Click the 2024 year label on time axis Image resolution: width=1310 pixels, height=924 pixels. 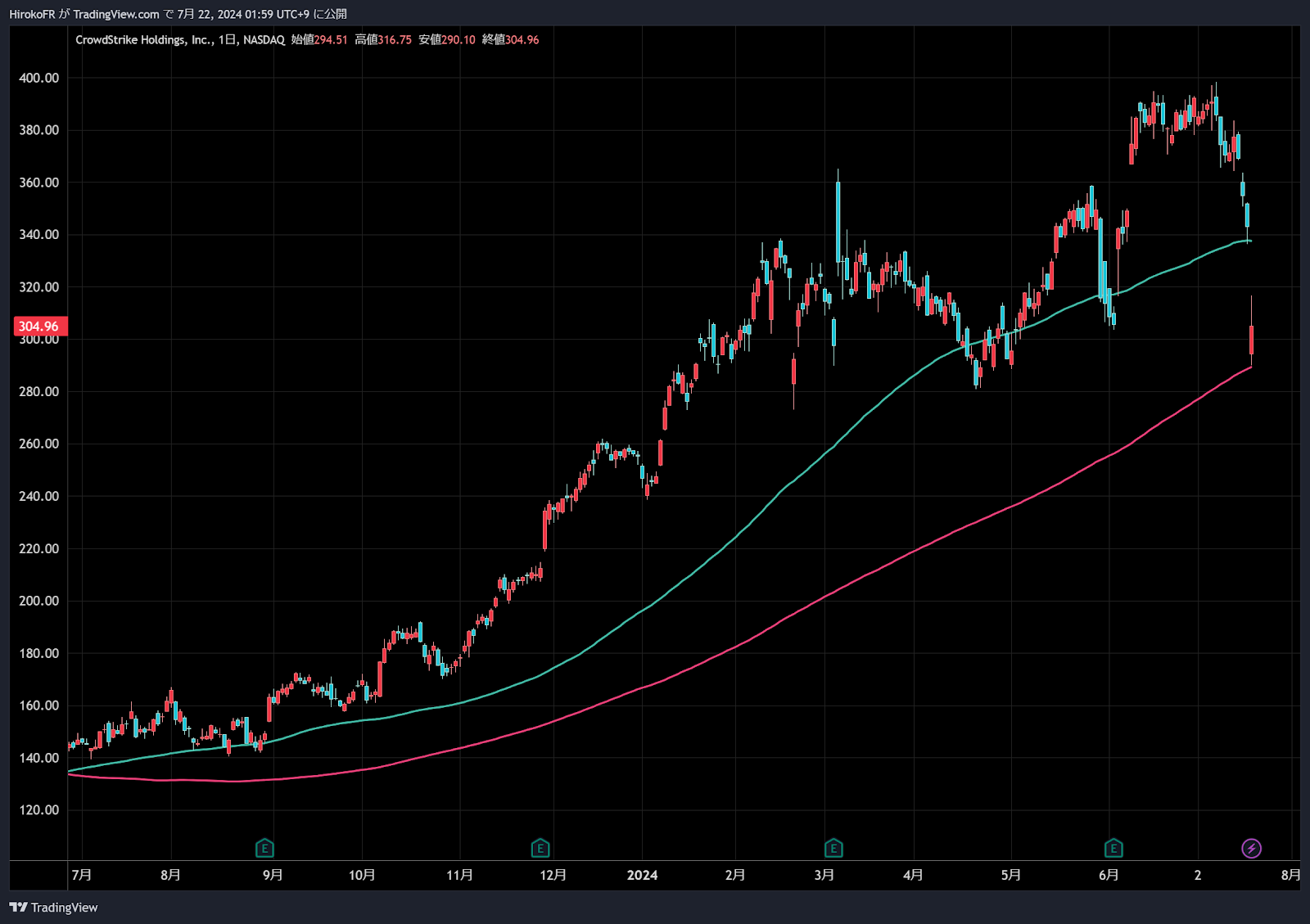click(643, 875)
